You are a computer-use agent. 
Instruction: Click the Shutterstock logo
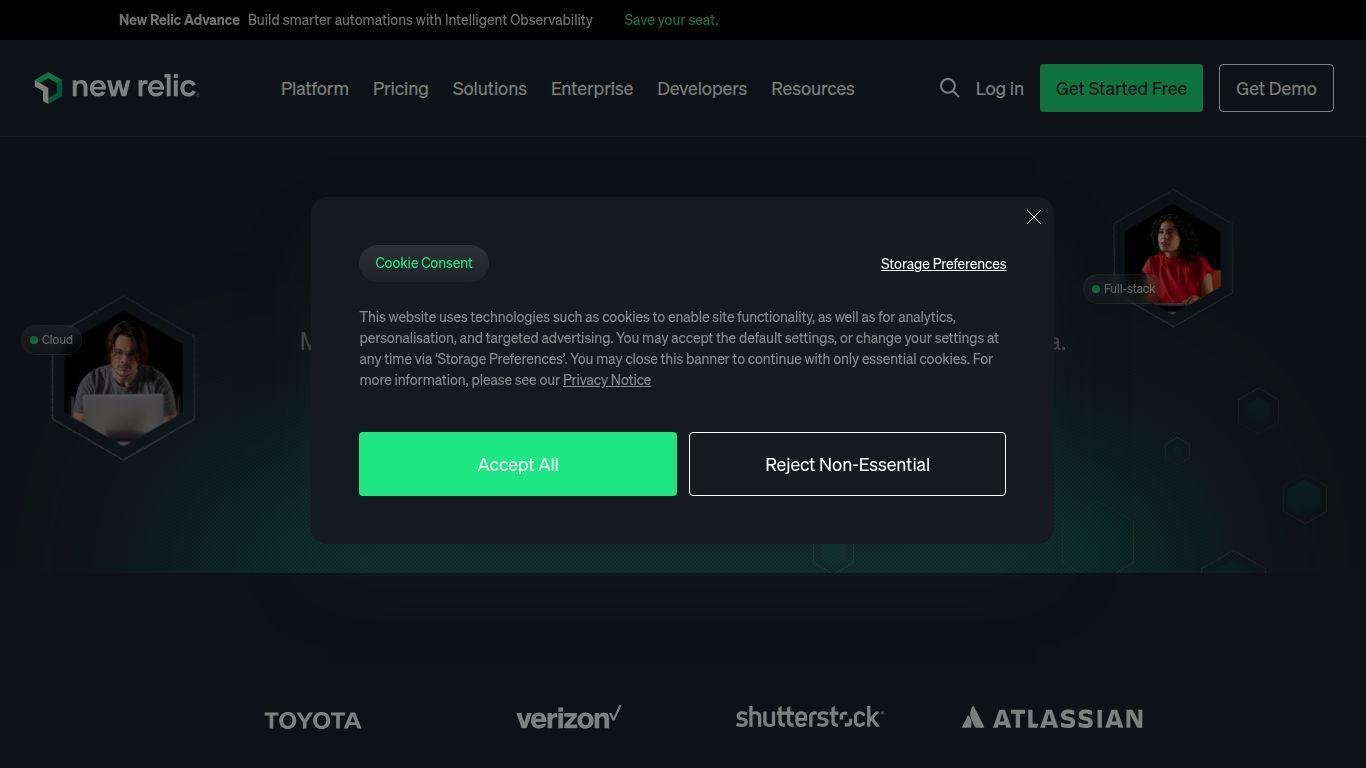tap(809, 717)
